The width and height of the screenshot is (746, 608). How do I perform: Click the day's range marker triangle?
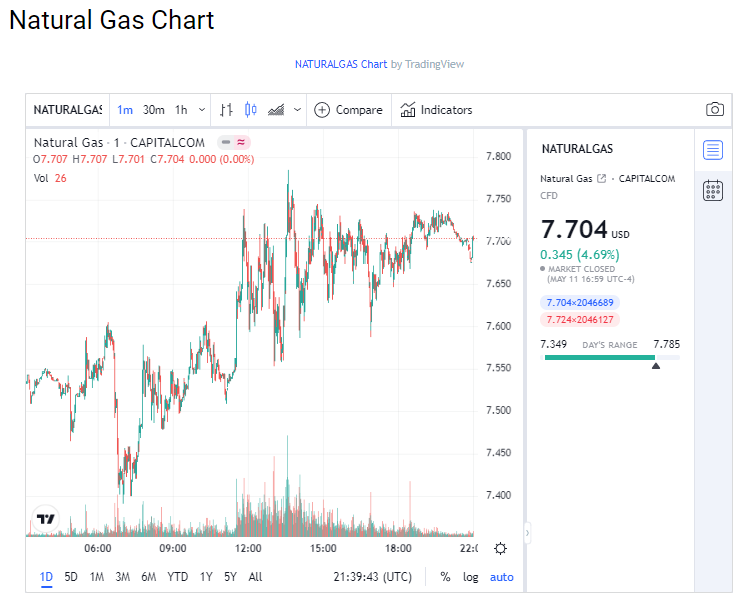pyautogui.click(x=656, y=366)
